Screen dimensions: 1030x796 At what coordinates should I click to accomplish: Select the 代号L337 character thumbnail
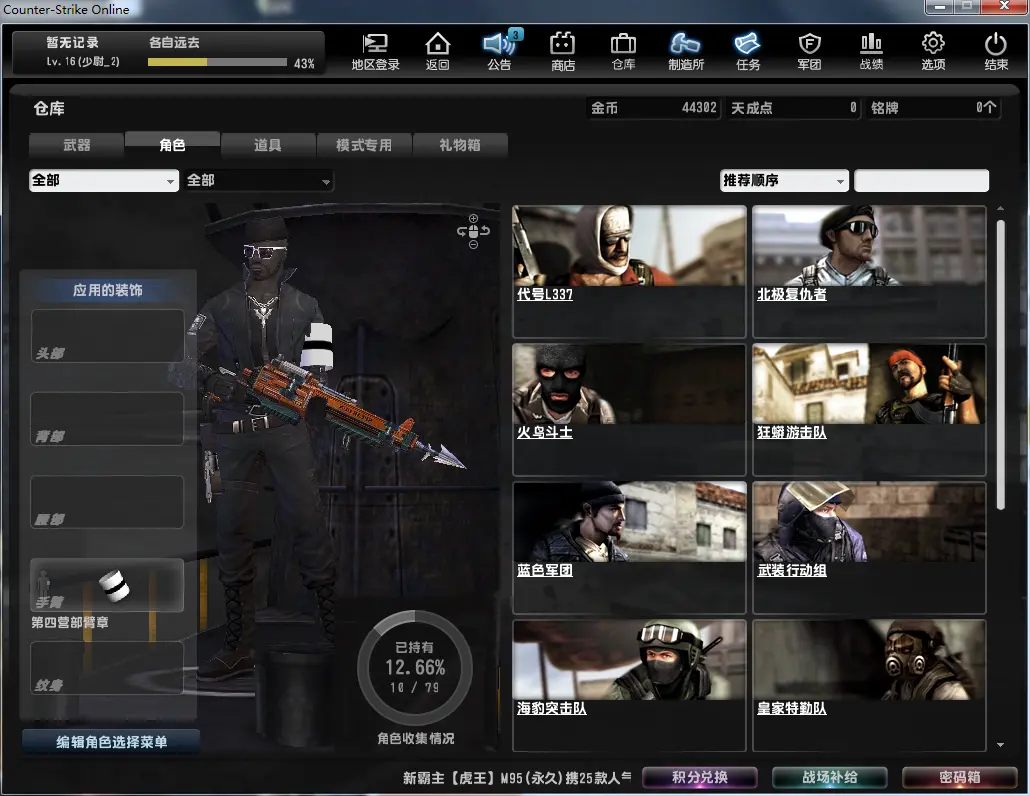pos(629,246)
